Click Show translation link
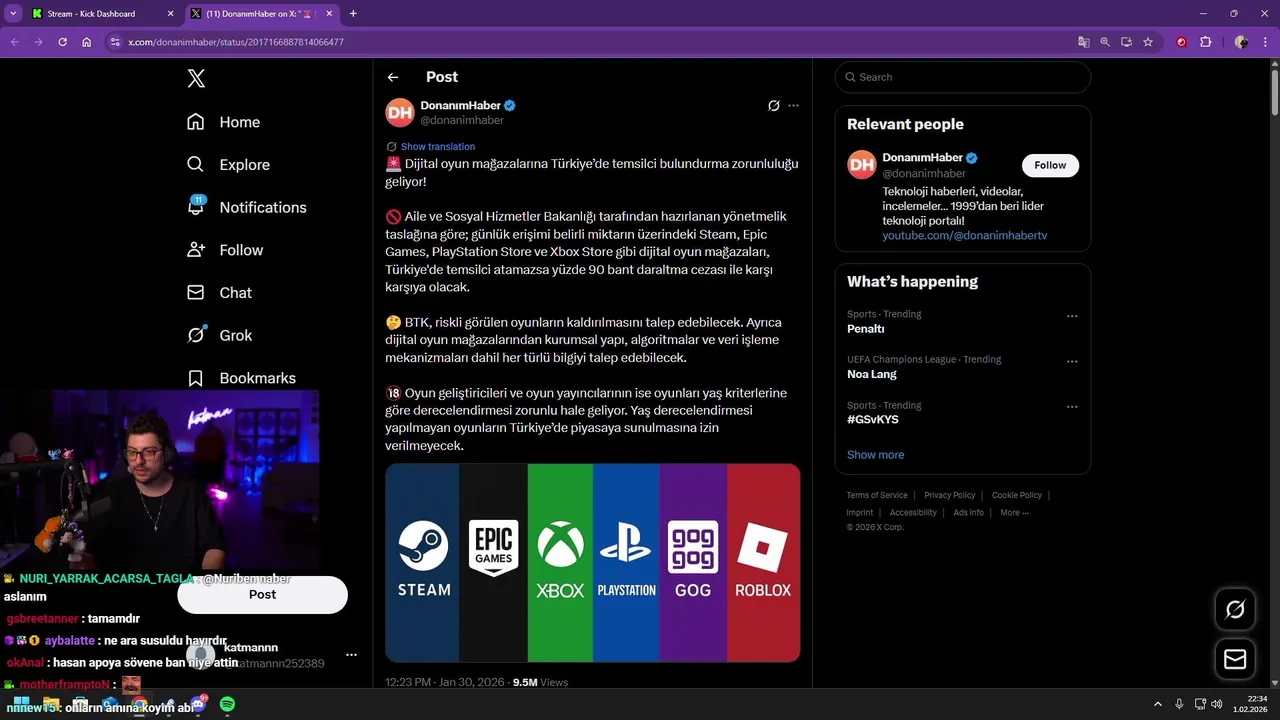Screen dimensions: 1280x720 tap(438, 147)
